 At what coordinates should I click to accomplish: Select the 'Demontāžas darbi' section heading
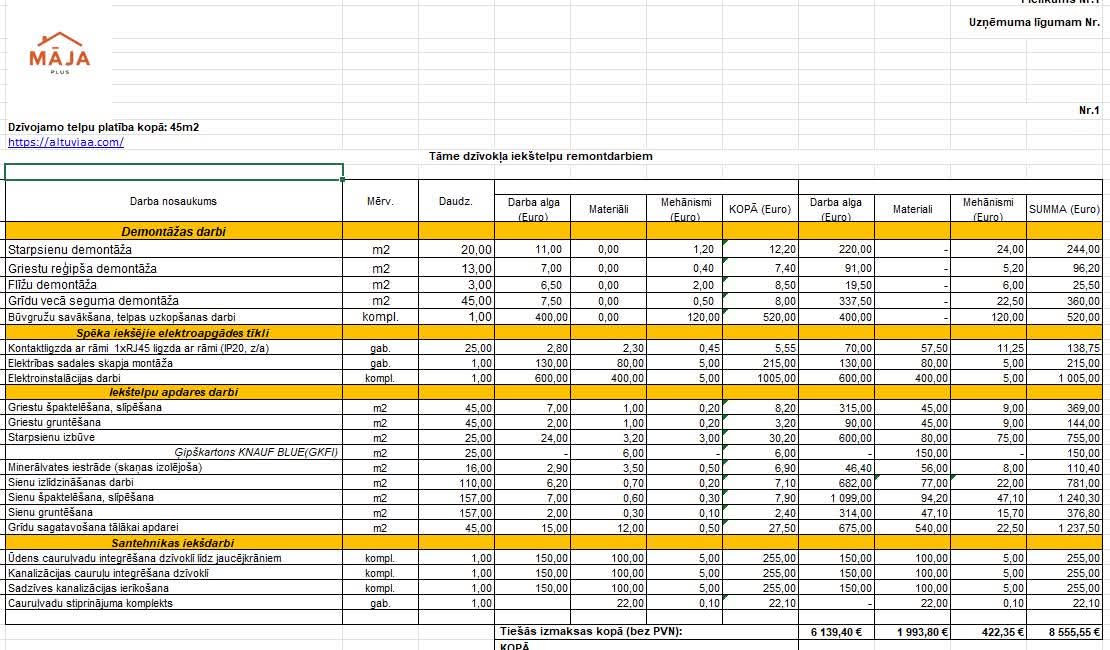pyautogui.click(x=173, y=232)
